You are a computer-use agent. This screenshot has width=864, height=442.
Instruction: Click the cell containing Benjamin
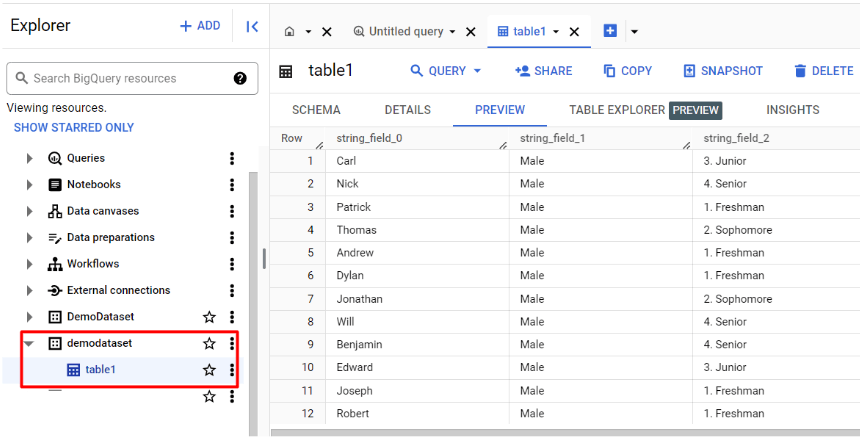coord(417,344)
